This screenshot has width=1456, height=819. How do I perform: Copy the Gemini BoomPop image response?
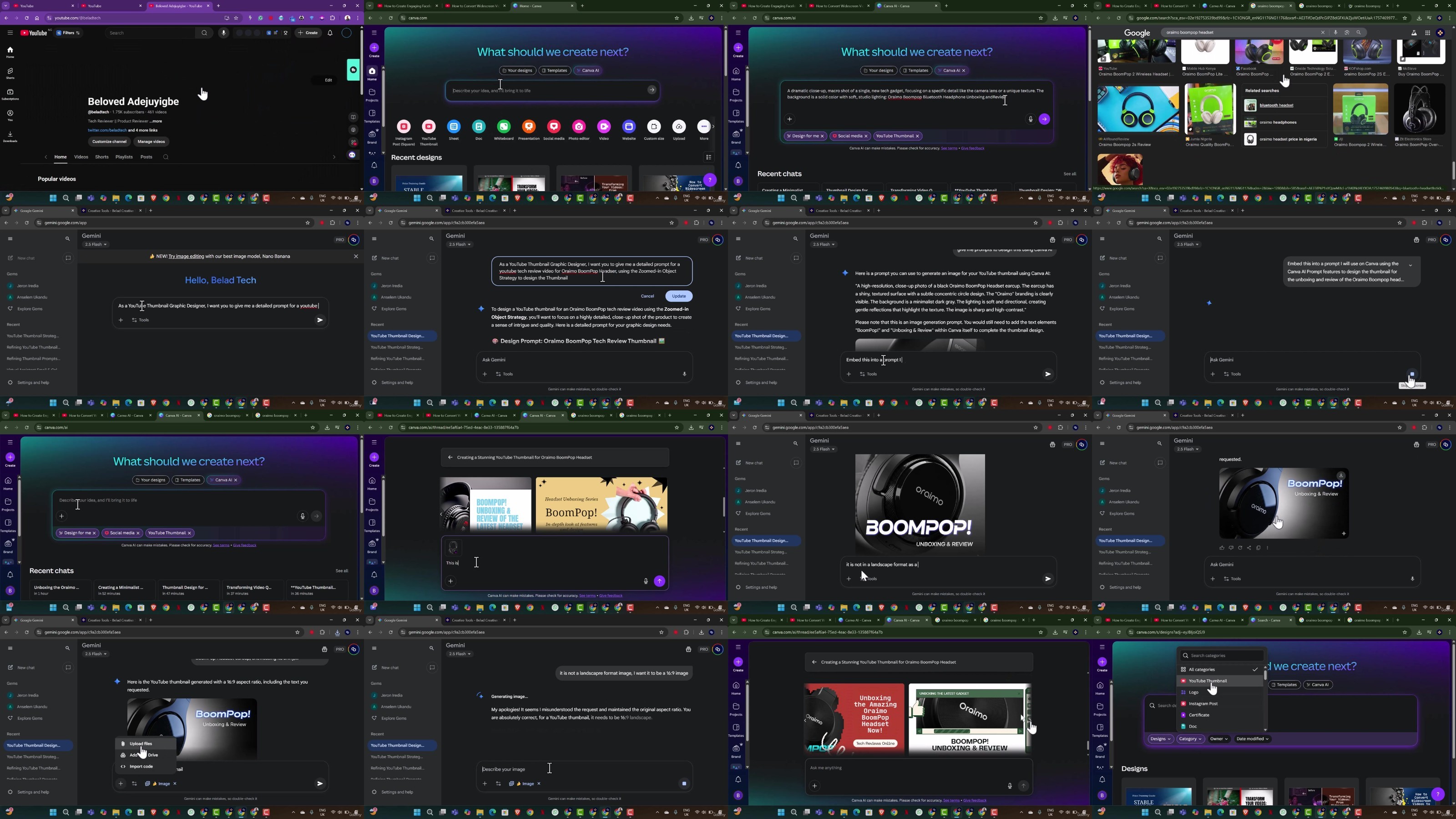[1258, 548]
